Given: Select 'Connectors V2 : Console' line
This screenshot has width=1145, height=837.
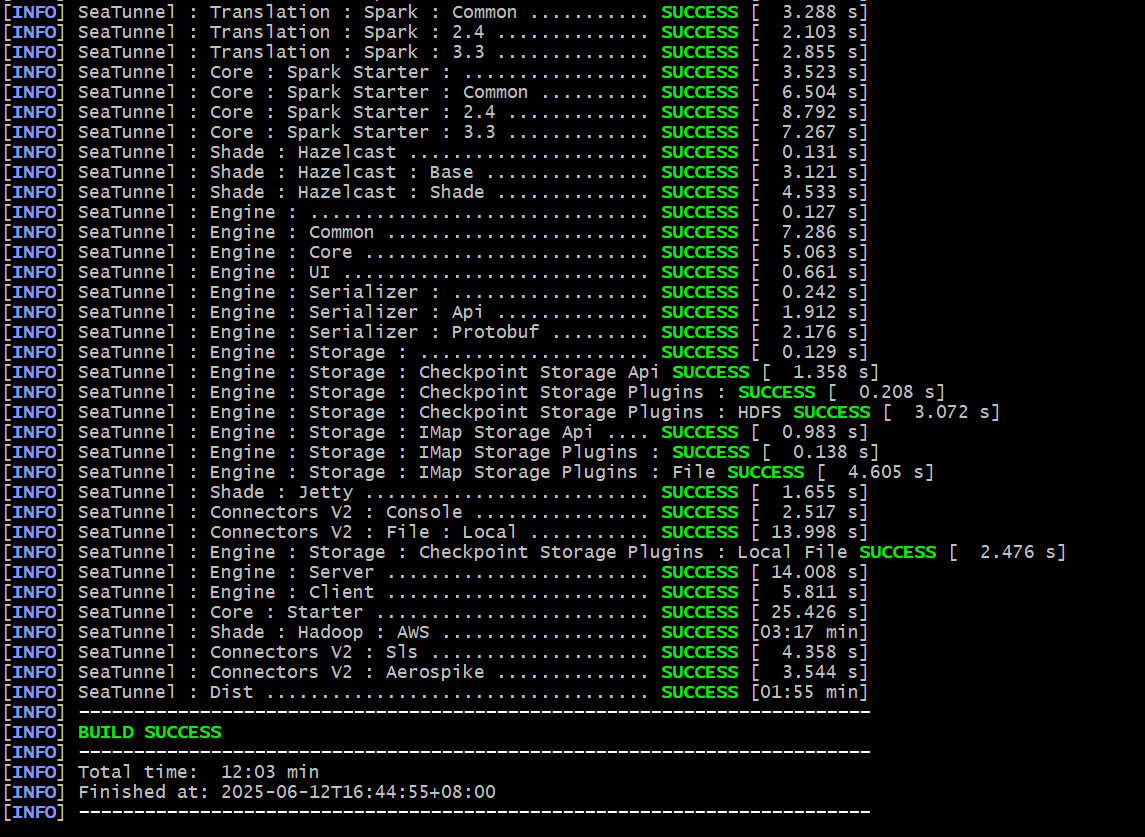Looking at the screenshot, I should (x=435, y=512).
